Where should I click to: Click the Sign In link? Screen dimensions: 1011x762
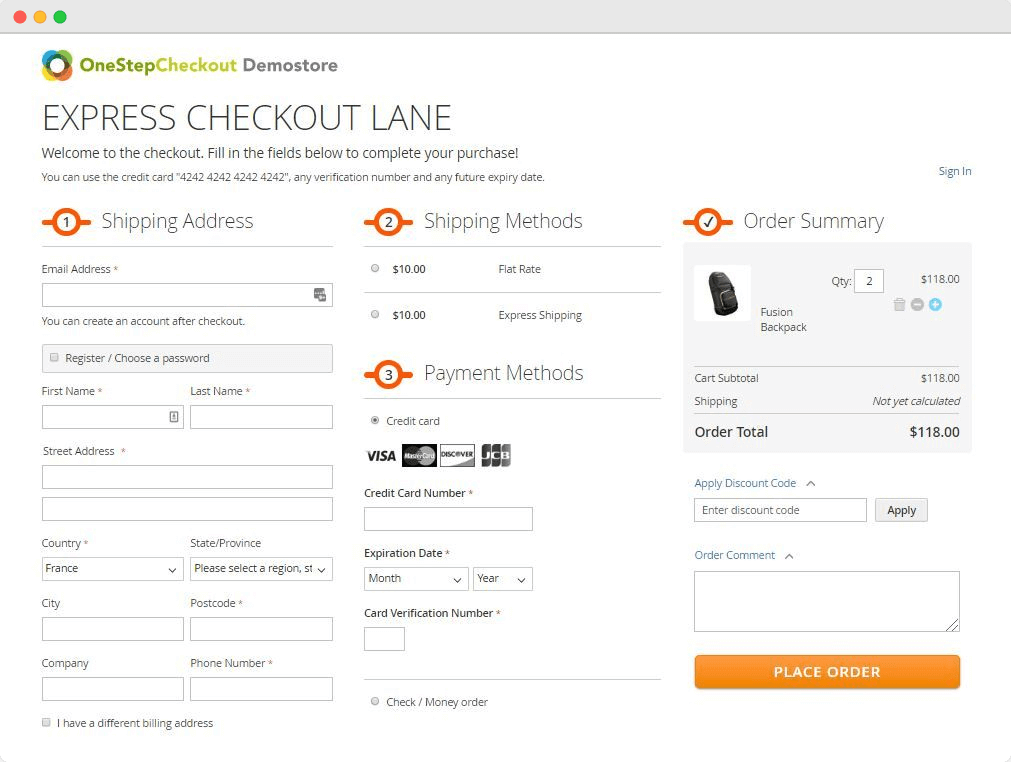click(955, 171)
